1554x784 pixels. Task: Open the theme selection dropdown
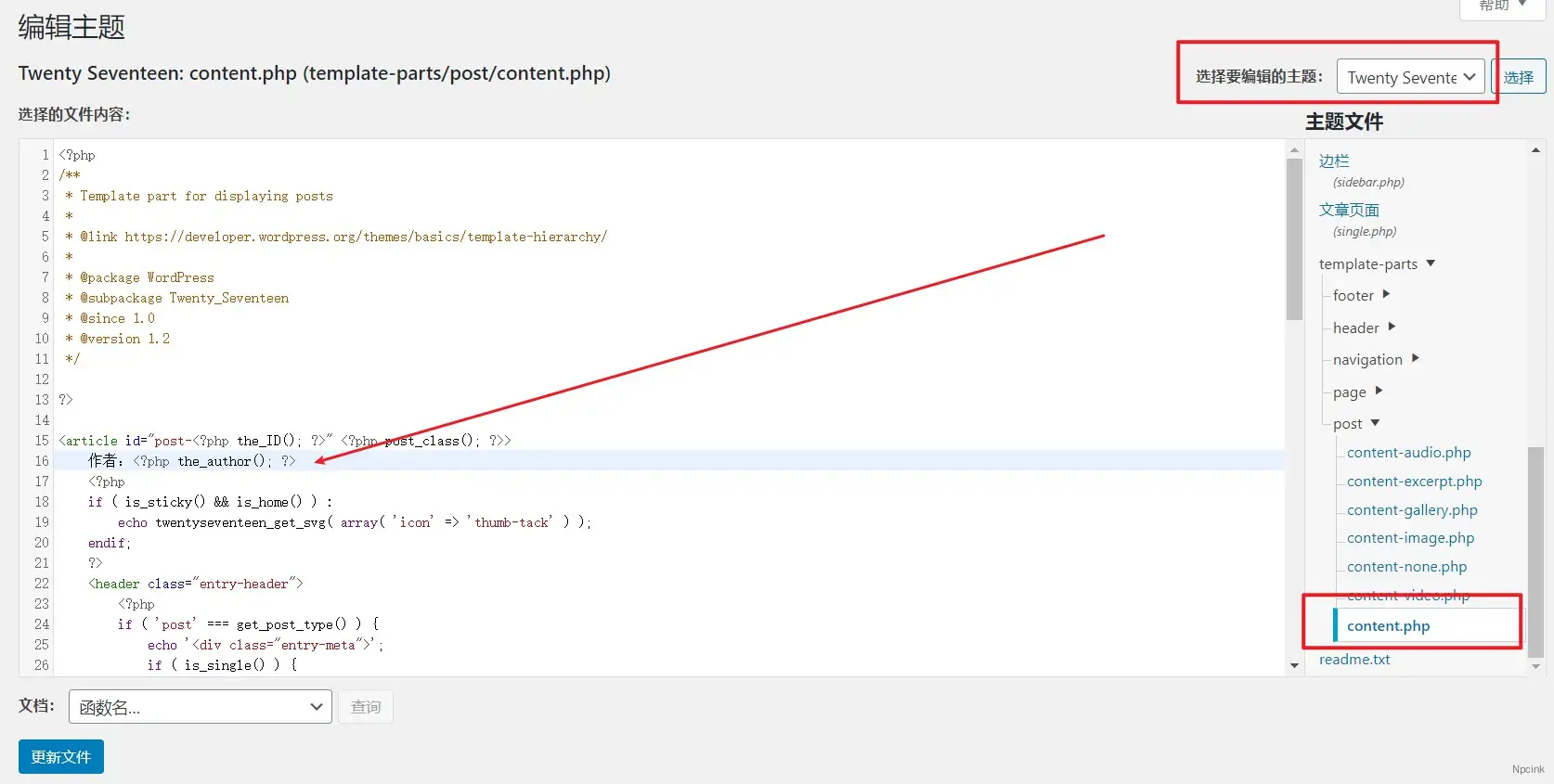[x=1410, y=77]
